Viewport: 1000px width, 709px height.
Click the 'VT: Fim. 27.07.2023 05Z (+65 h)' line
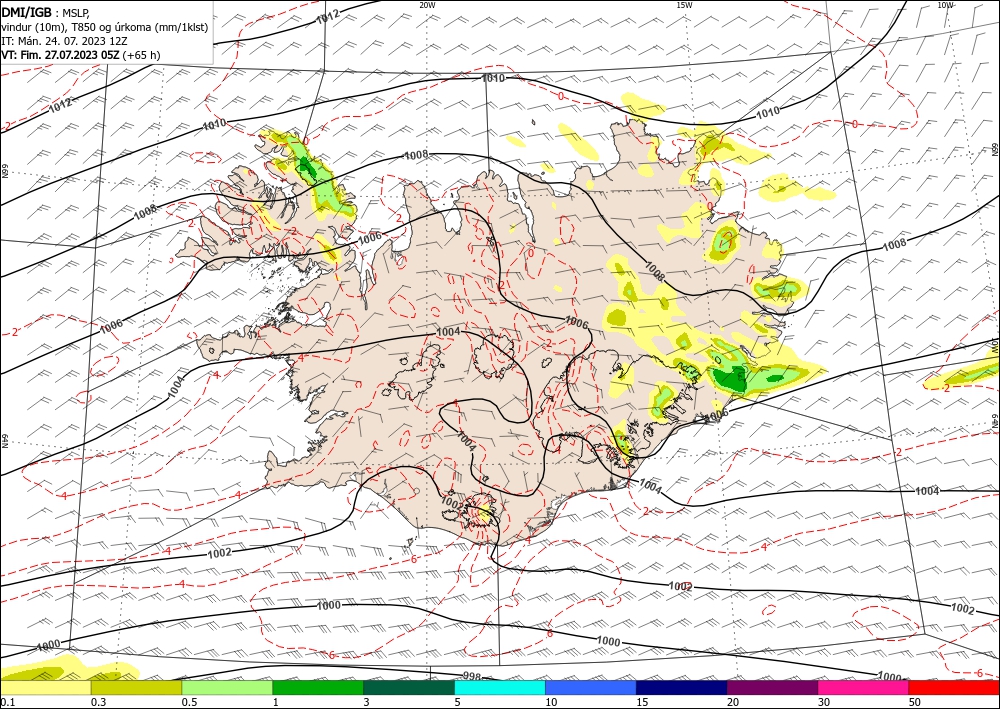tap(81, 55)
